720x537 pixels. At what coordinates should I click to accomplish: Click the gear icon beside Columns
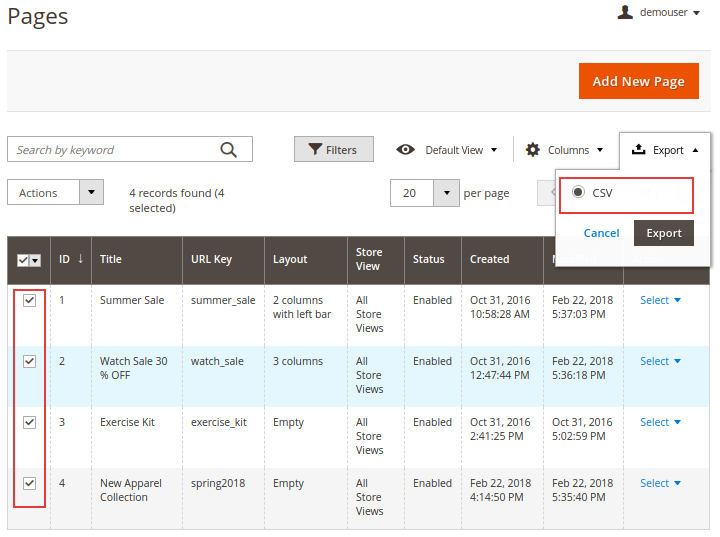pyautogui.click(x=533, y=150)
